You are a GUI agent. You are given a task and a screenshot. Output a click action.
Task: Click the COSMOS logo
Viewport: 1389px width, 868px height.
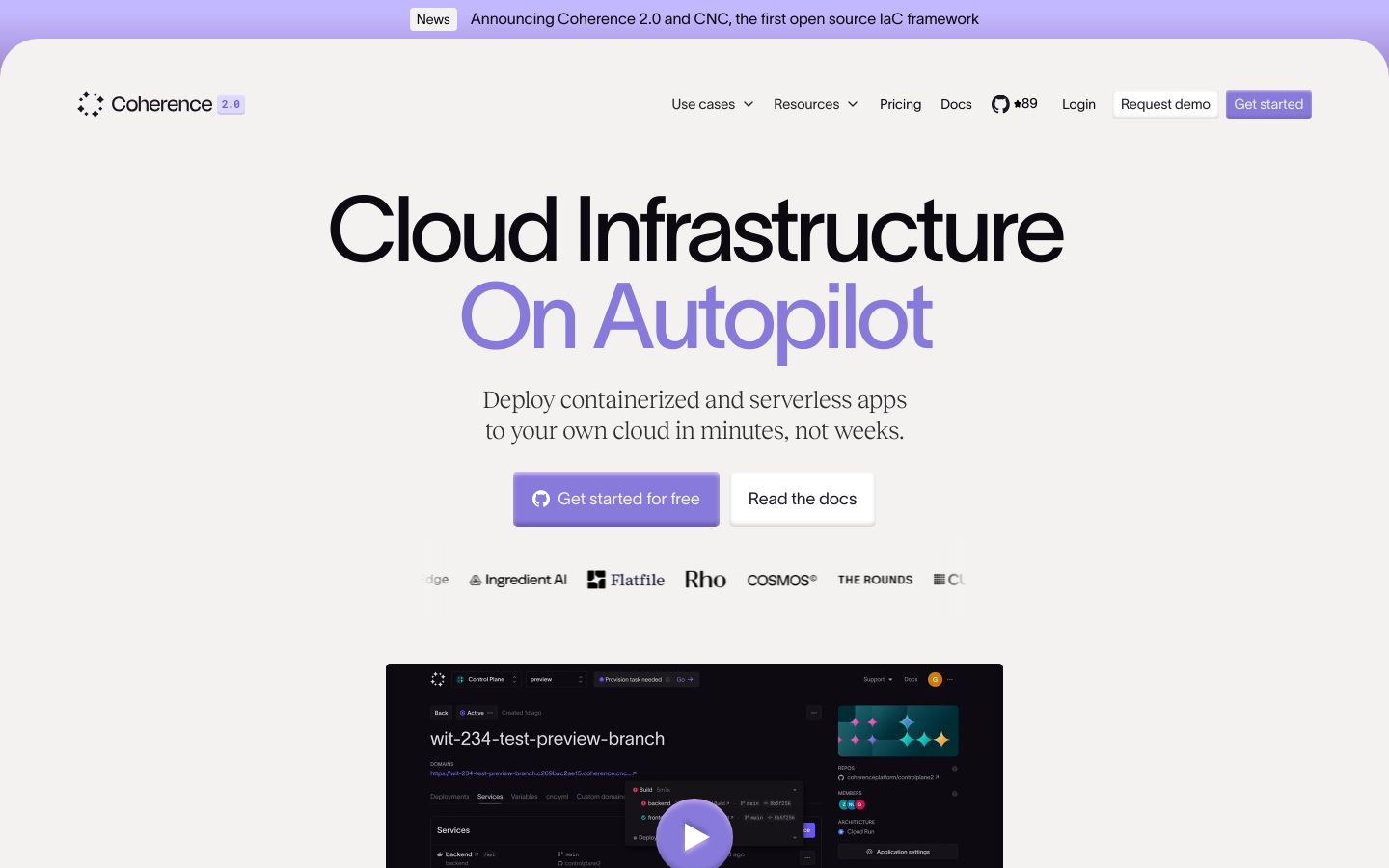pyautogui.click(x=781, y=580)
